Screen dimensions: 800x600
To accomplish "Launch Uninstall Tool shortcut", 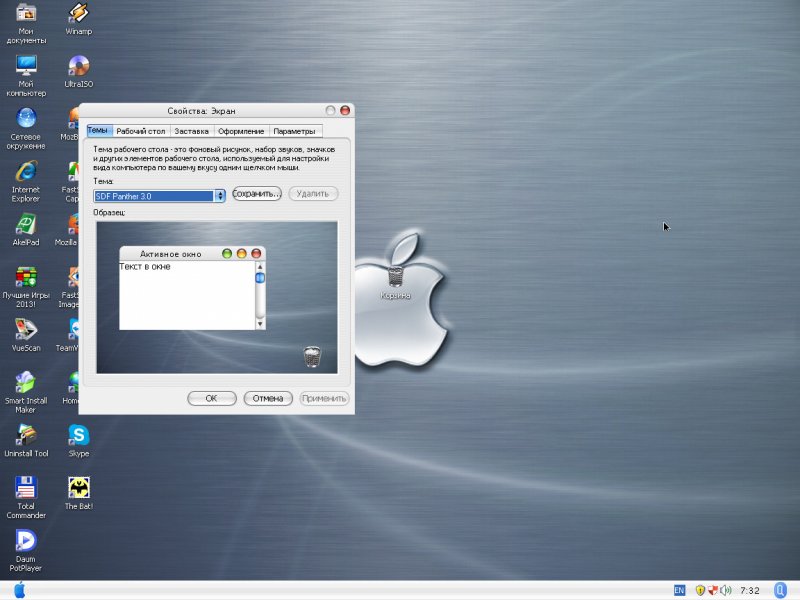I will pyautogui.click(x=26, y=440).
